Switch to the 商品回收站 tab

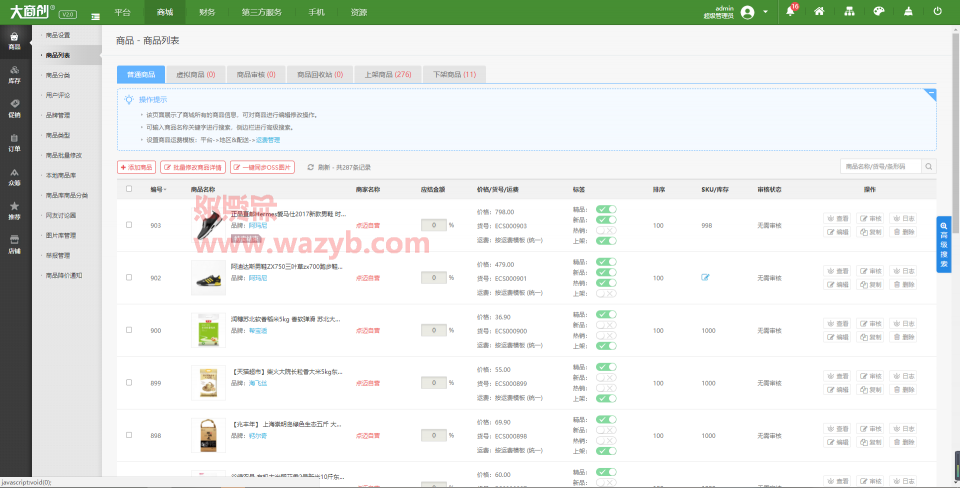(x=320, y=74)
